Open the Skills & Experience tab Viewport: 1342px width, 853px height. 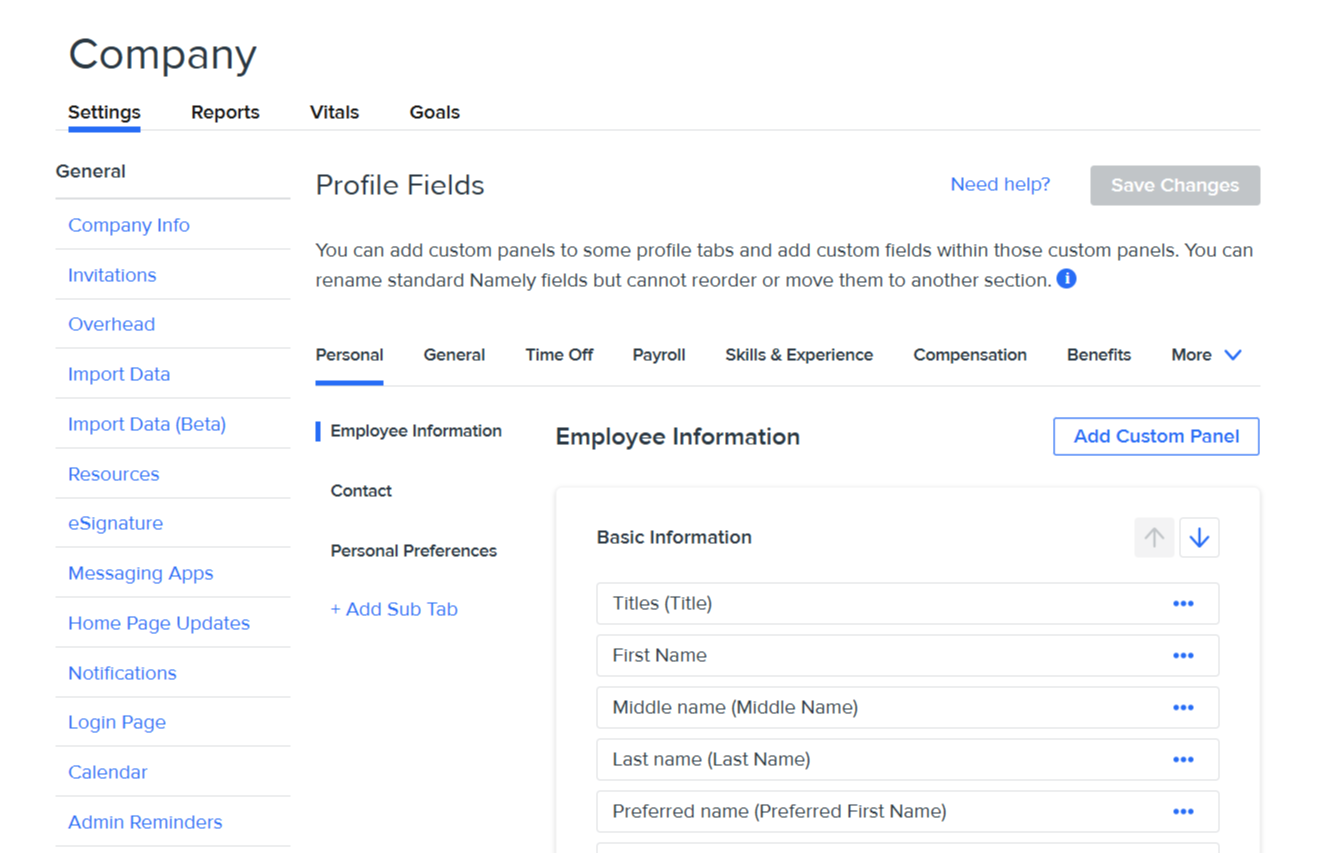point(798,355)
